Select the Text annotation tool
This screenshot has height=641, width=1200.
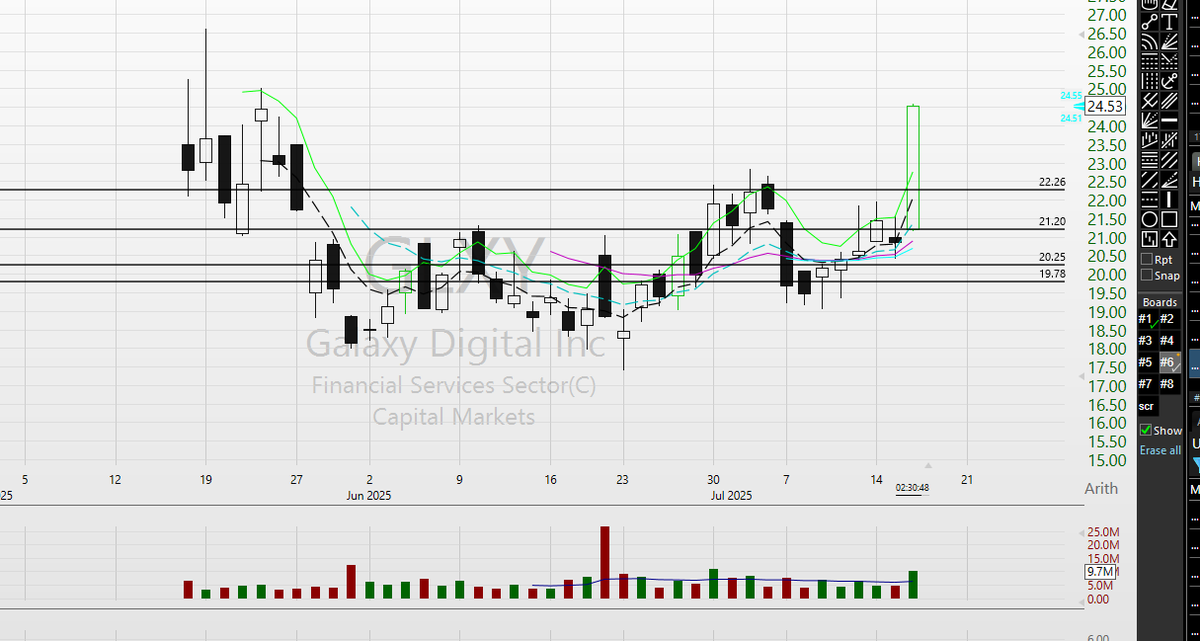pyautogui.click(x=1169, y=22)
